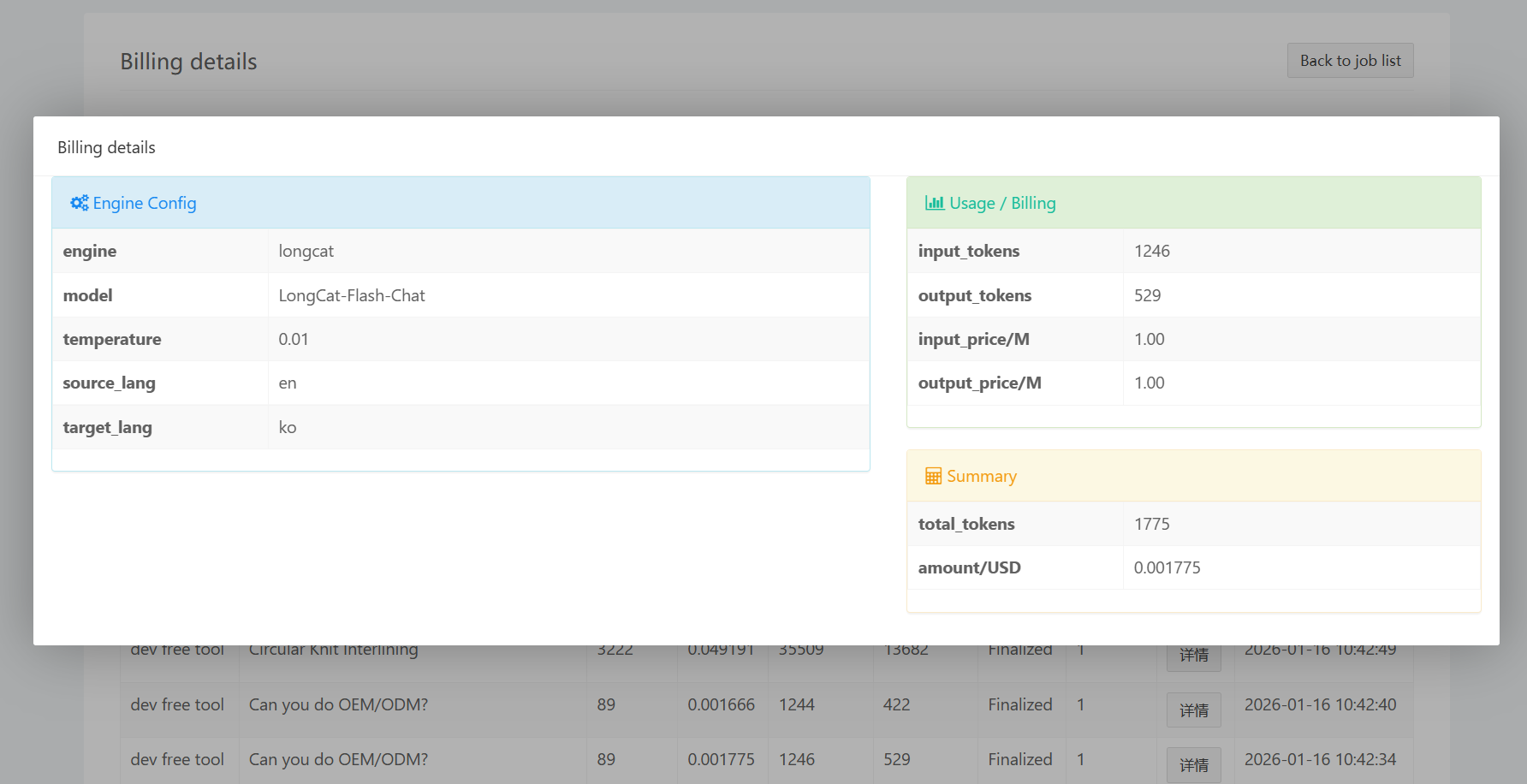
Task: Click the total_tokens value 1775
Action: 1152,524
